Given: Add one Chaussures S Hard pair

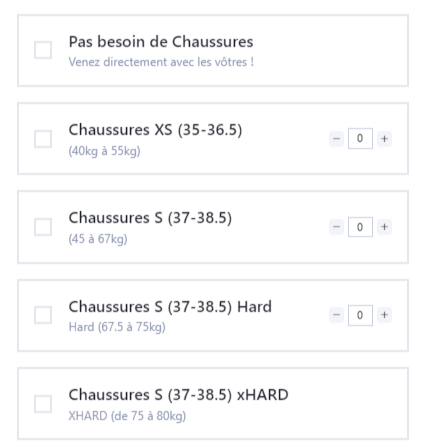Looking at the screenshot, I should pyautogui.click(x=384, y=315).
